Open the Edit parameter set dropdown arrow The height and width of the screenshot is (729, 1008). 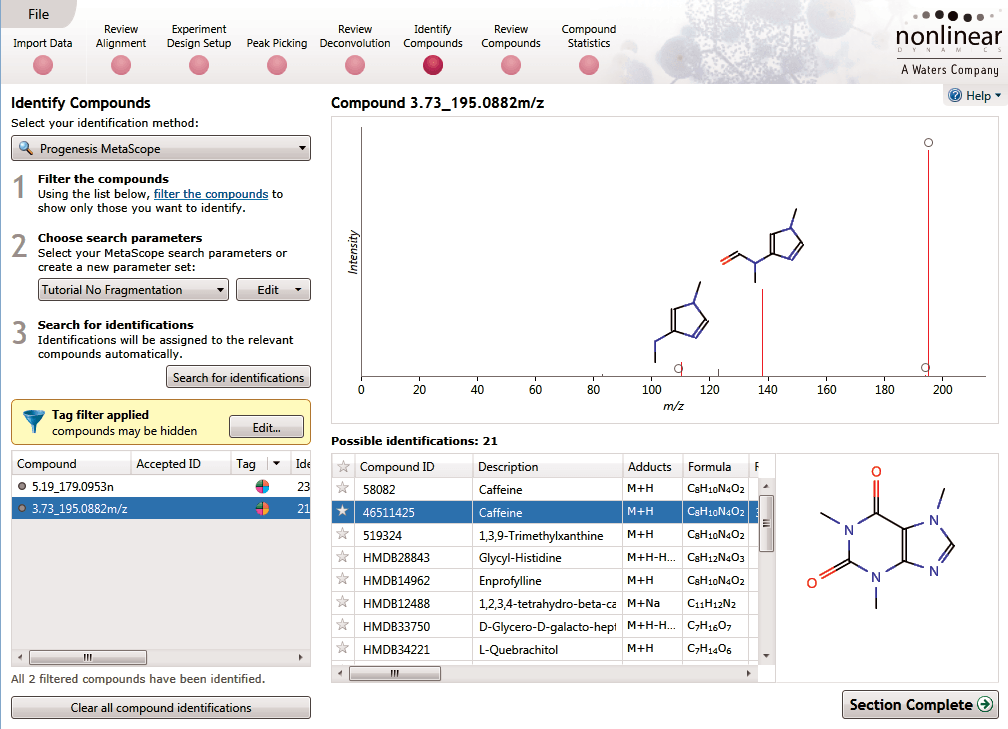(x=298, y=290)
